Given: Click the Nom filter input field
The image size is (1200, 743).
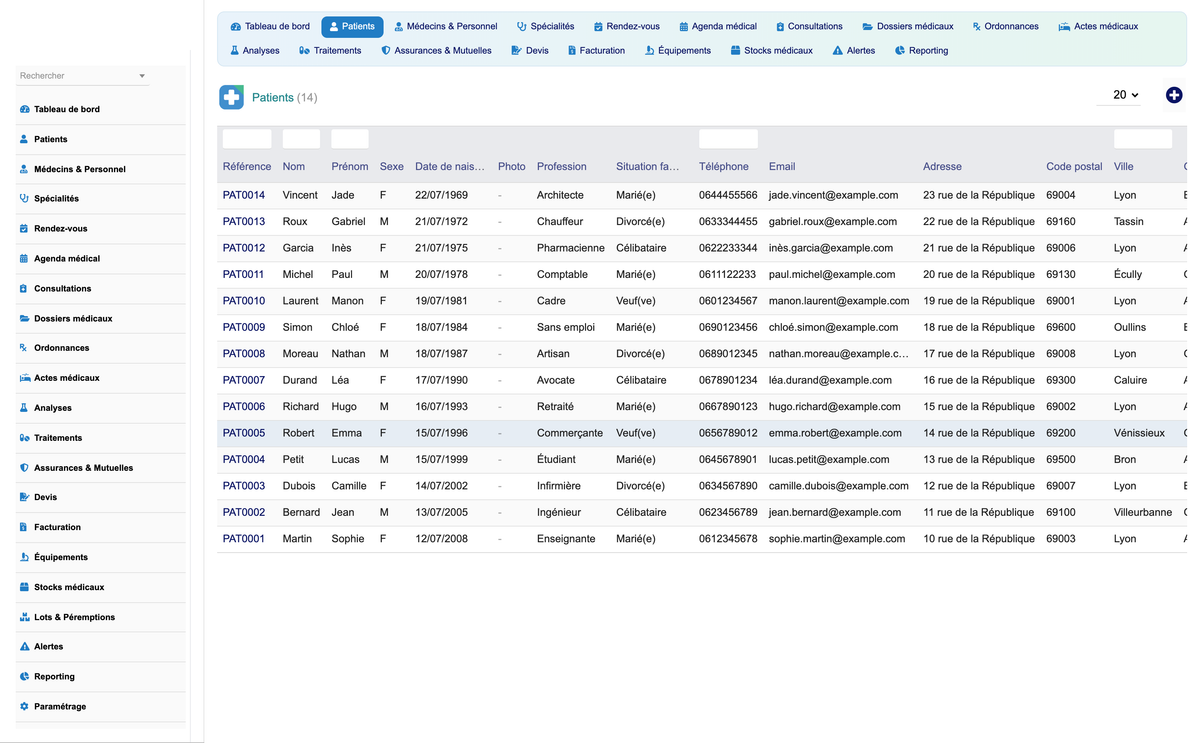Looking at the screenshot, I should click(301, 139).
